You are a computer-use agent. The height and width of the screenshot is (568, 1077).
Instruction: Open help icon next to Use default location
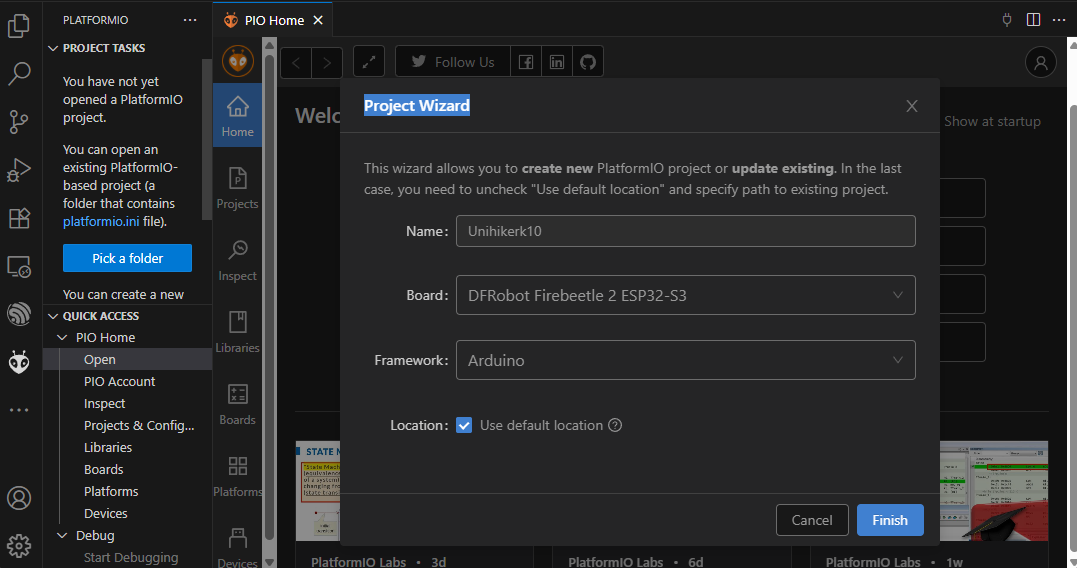pyautogui.click(x=615, y=425)
